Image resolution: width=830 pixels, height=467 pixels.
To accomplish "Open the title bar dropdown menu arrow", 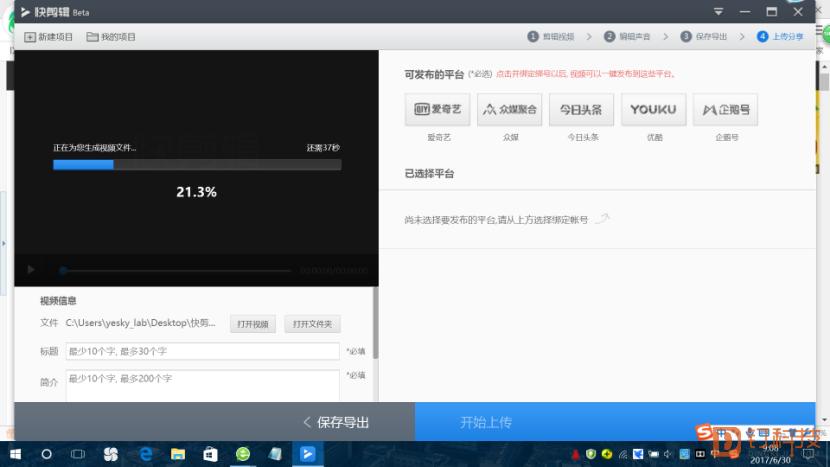I will (x=718, y=12).
